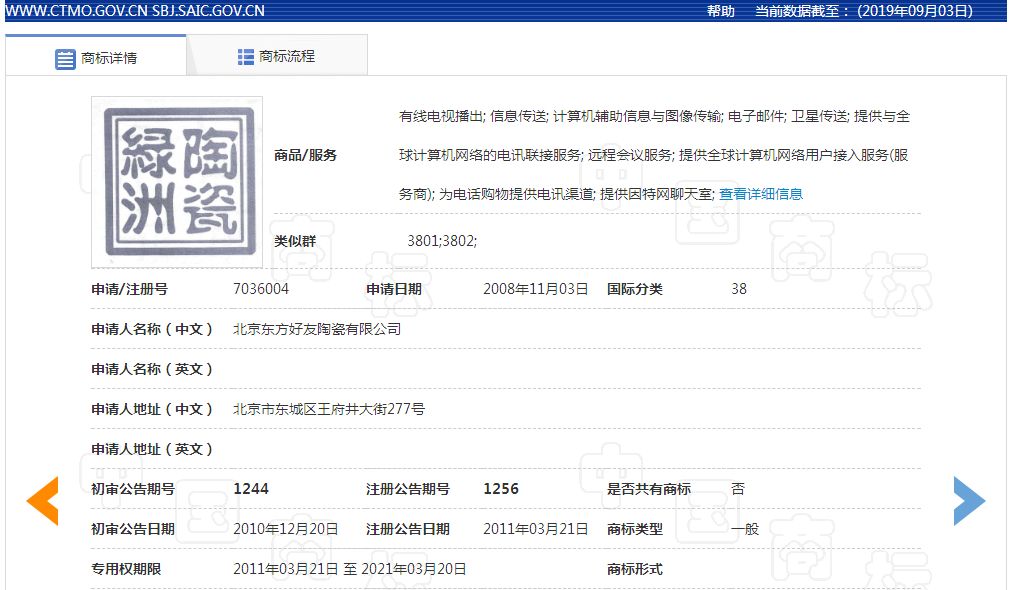Screen dimensions: 1014x590
Task: Click the blue next arrow
Action: [969, 500]
